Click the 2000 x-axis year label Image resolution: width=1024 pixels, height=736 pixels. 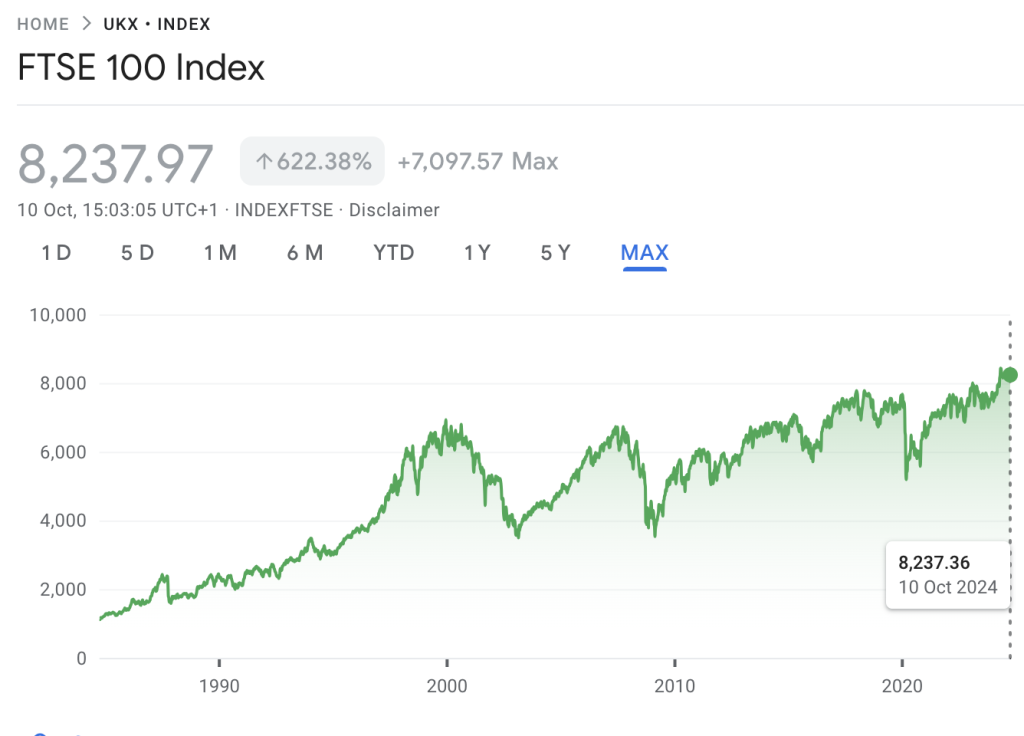coord(447,687)
